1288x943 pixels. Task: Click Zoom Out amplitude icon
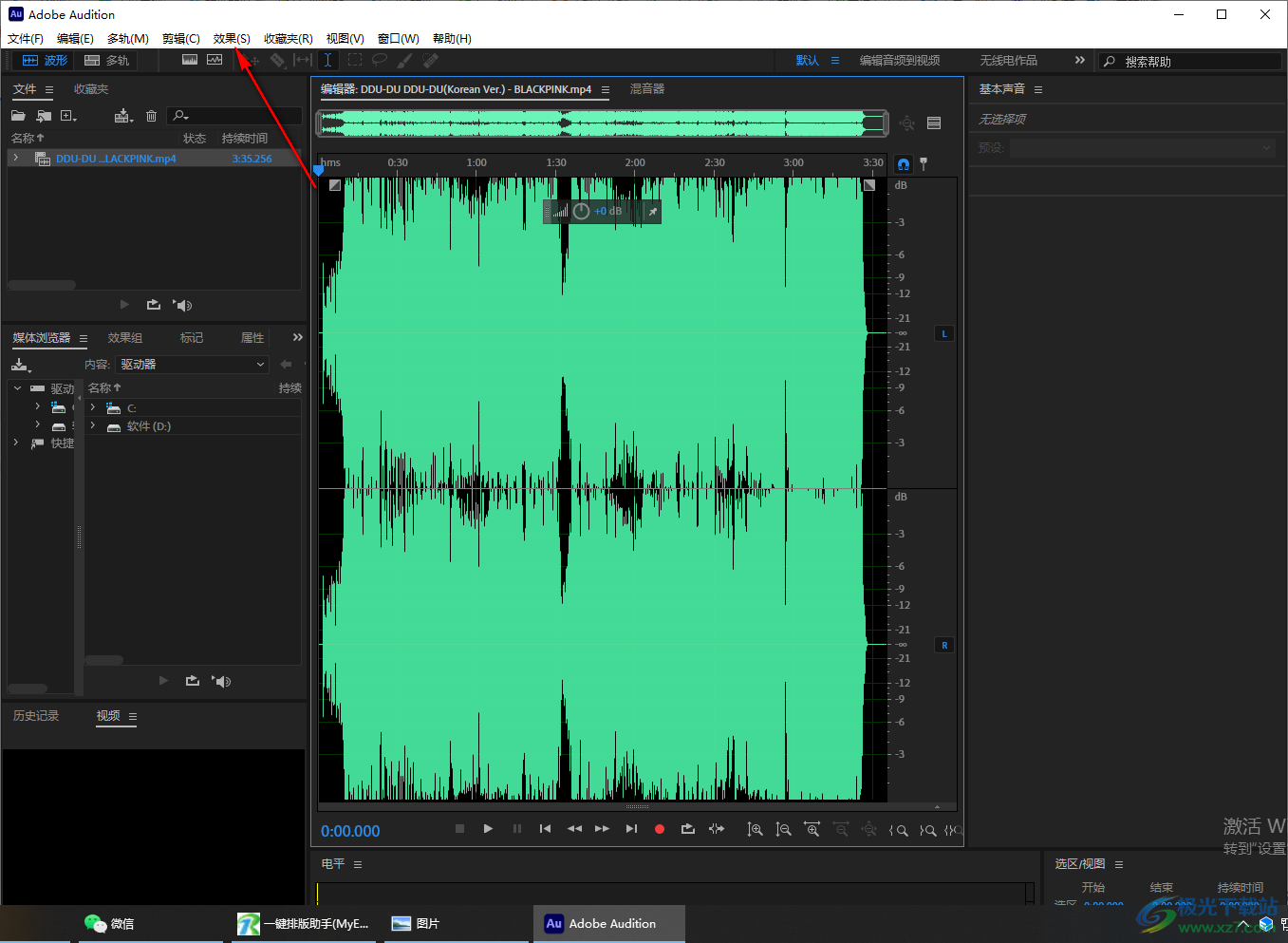coord(783,829)
